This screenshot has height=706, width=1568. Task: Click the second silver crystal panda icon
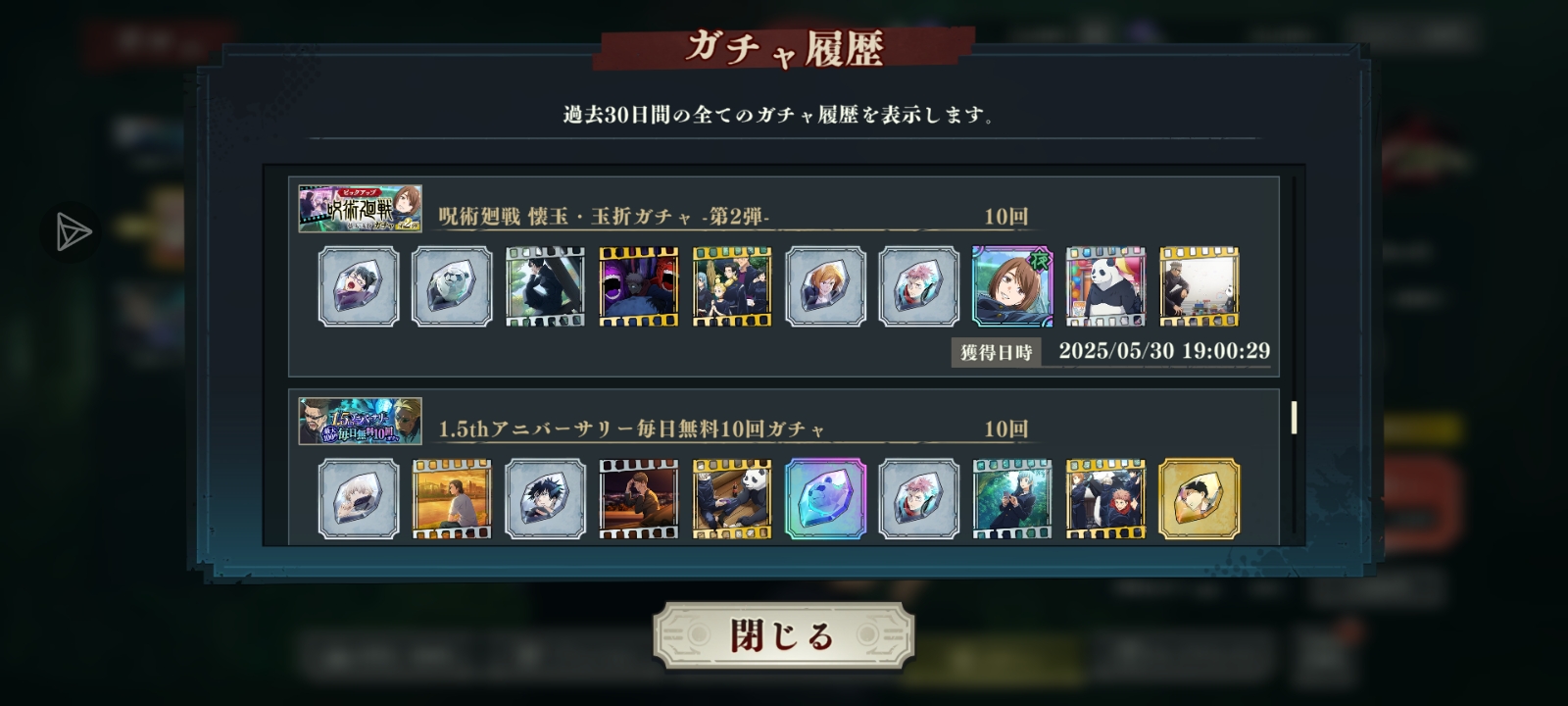pyautogui.click(x=452, y=286)
